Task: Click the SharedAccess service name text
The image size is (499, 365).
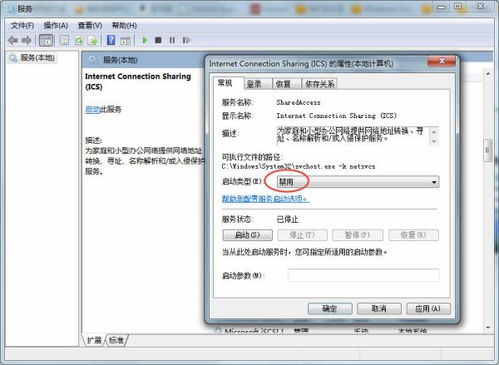Action: tap(298, 103)
